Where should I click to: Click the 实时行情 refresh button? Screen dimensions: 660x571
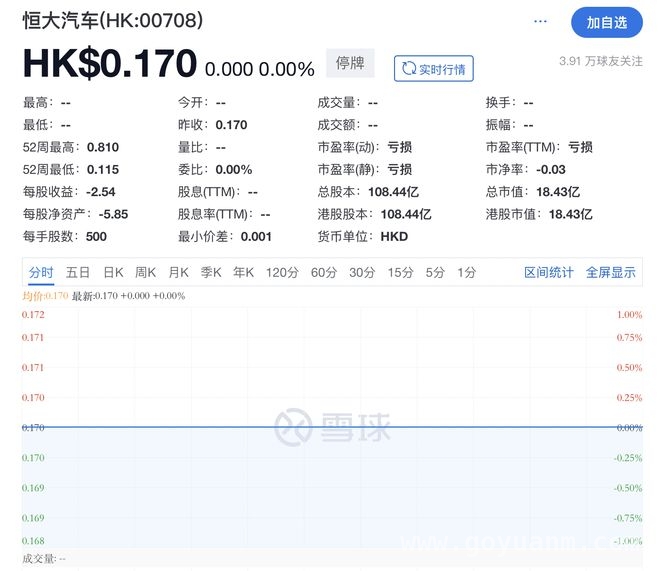click(x=434, y=69)
